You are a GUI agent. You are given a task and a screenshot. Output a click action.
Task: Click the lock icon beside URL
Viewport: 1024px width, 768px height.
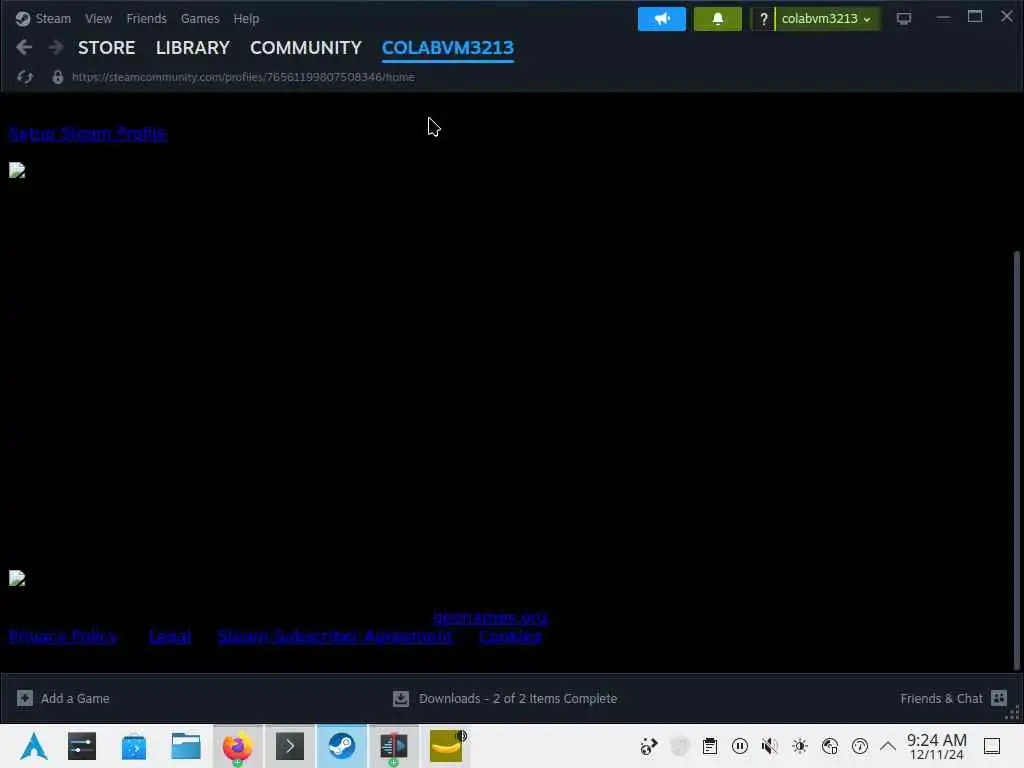coord(57,77)
